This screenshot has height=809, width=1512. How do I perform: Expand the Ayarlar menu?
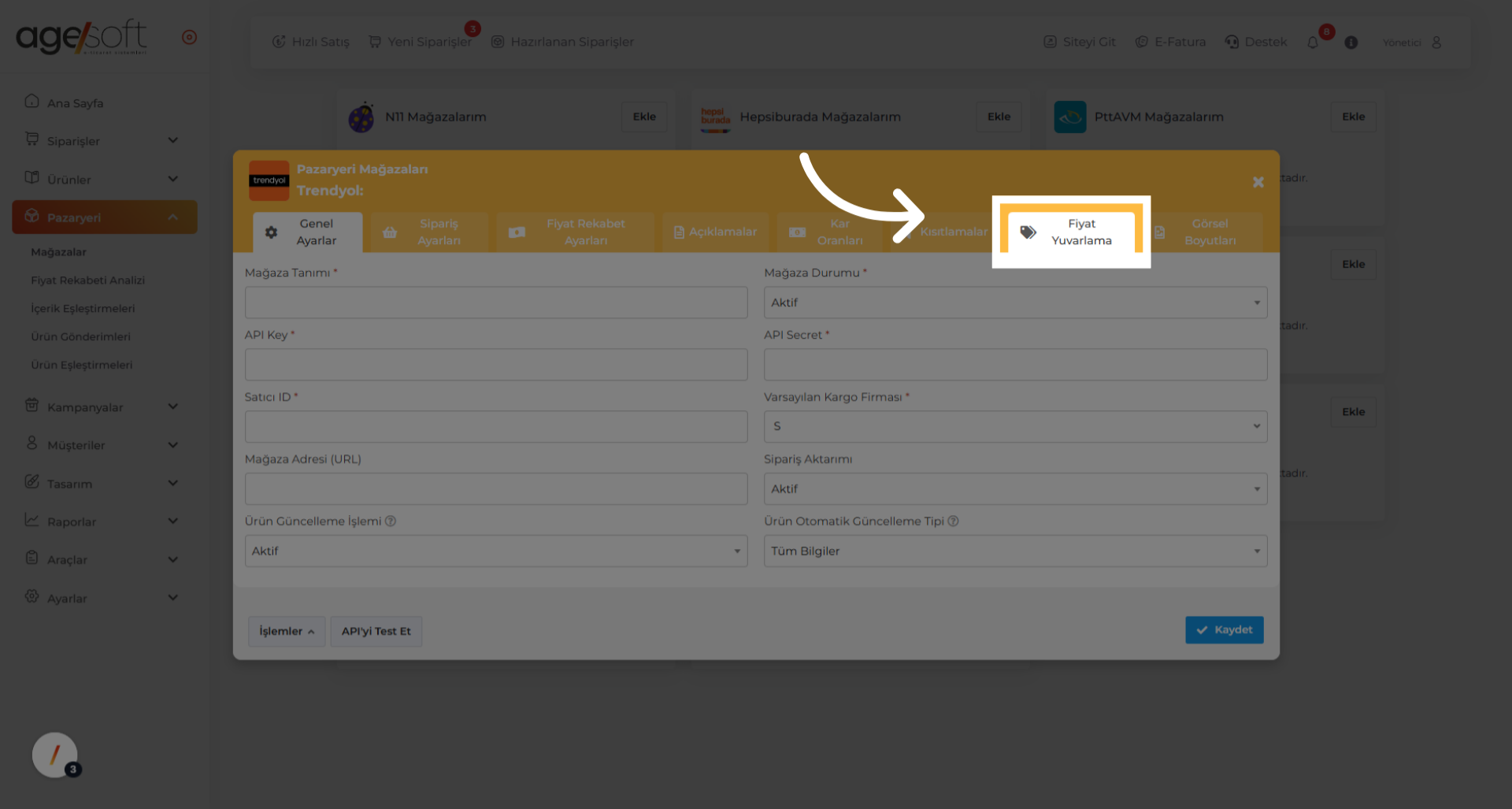point(105,598)
